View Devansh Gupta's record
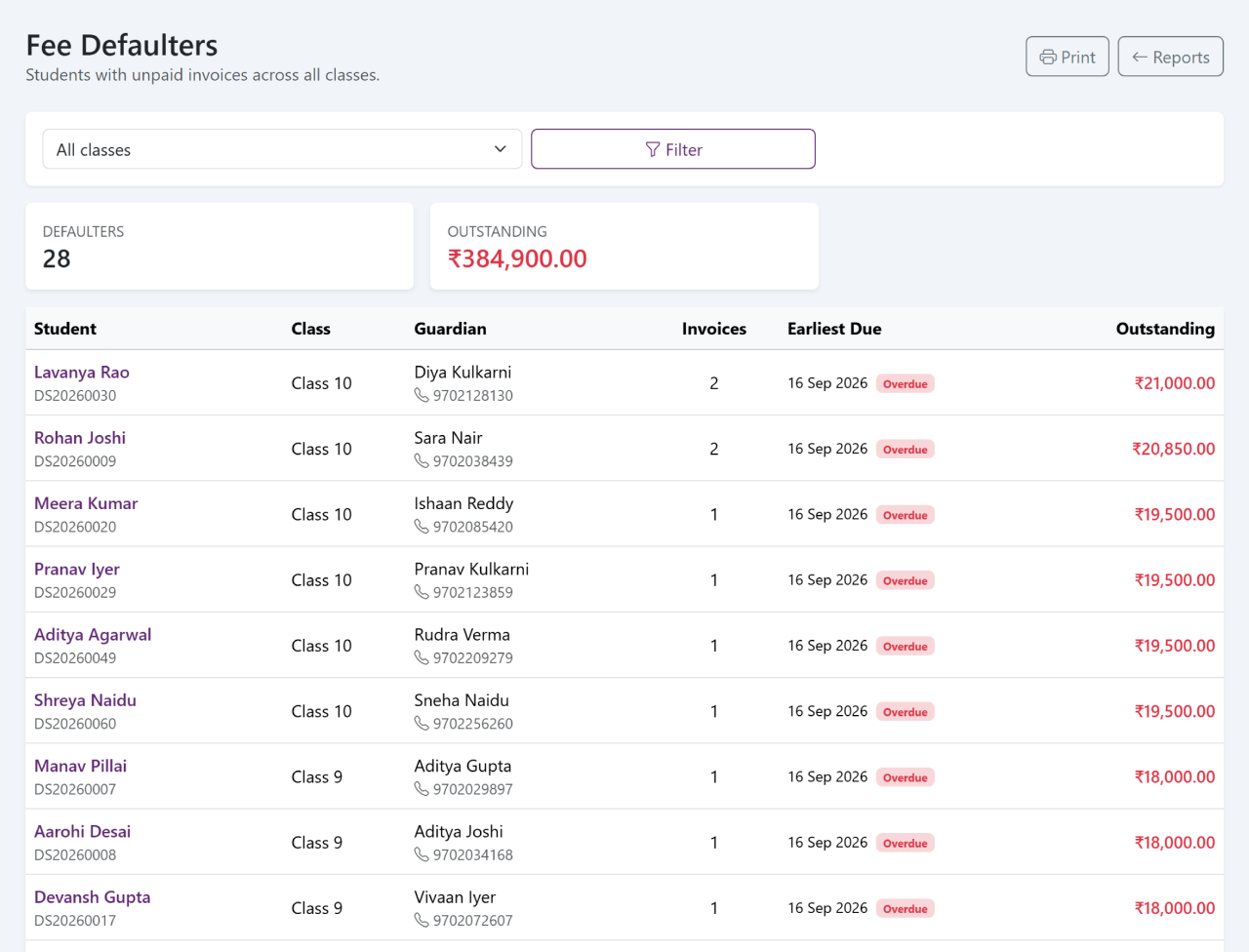This screenshot has width=1249, height=952. [93, 897]
